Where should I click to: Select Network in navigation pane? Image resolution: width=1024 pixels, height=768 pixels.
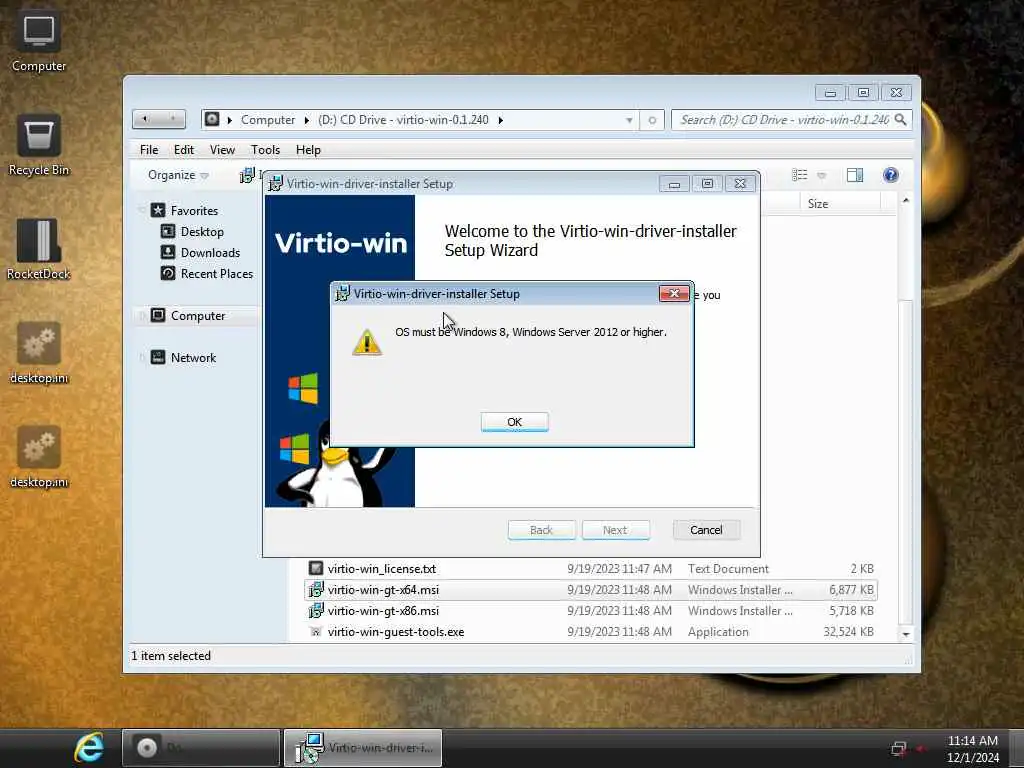click(193, 357)
